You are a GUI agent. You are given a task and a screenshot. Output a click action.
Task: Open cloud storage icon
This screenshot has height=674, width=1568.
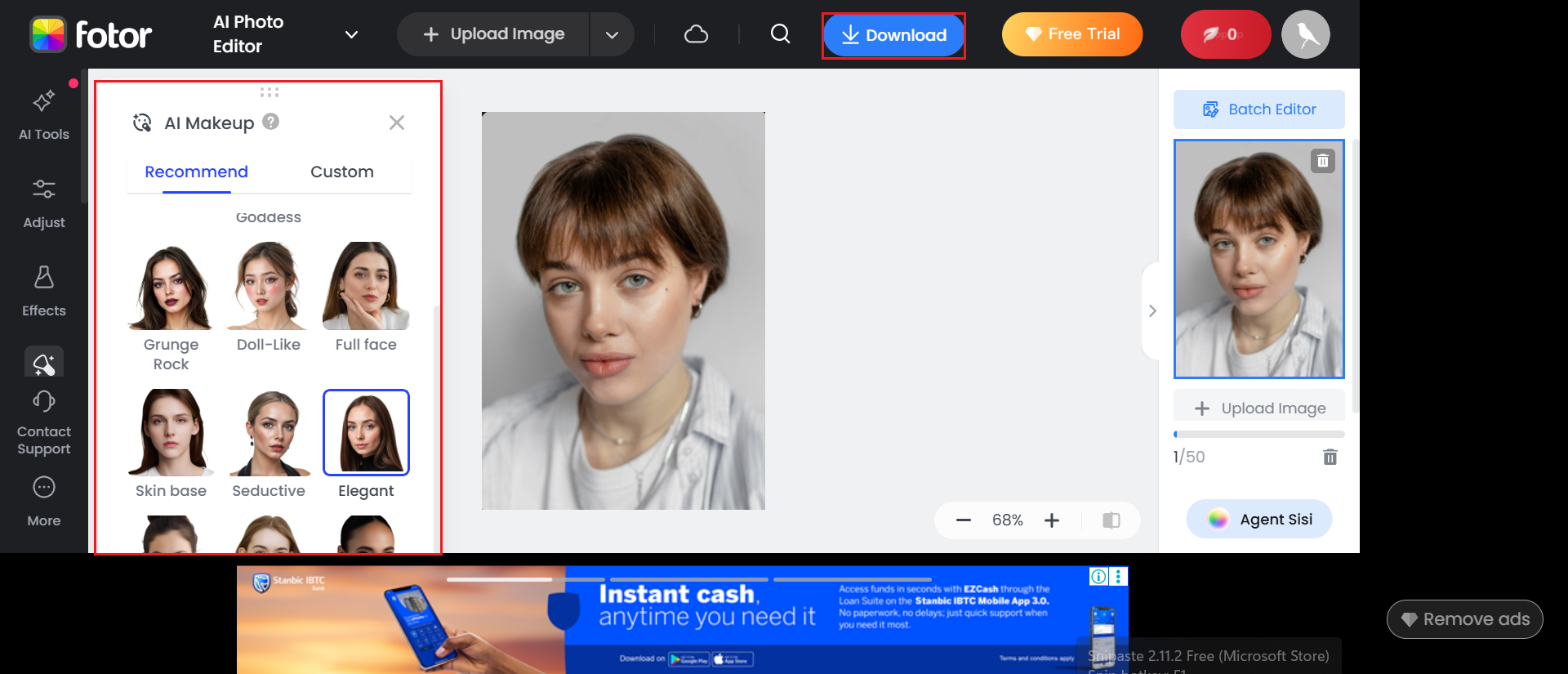click(696, 34)
